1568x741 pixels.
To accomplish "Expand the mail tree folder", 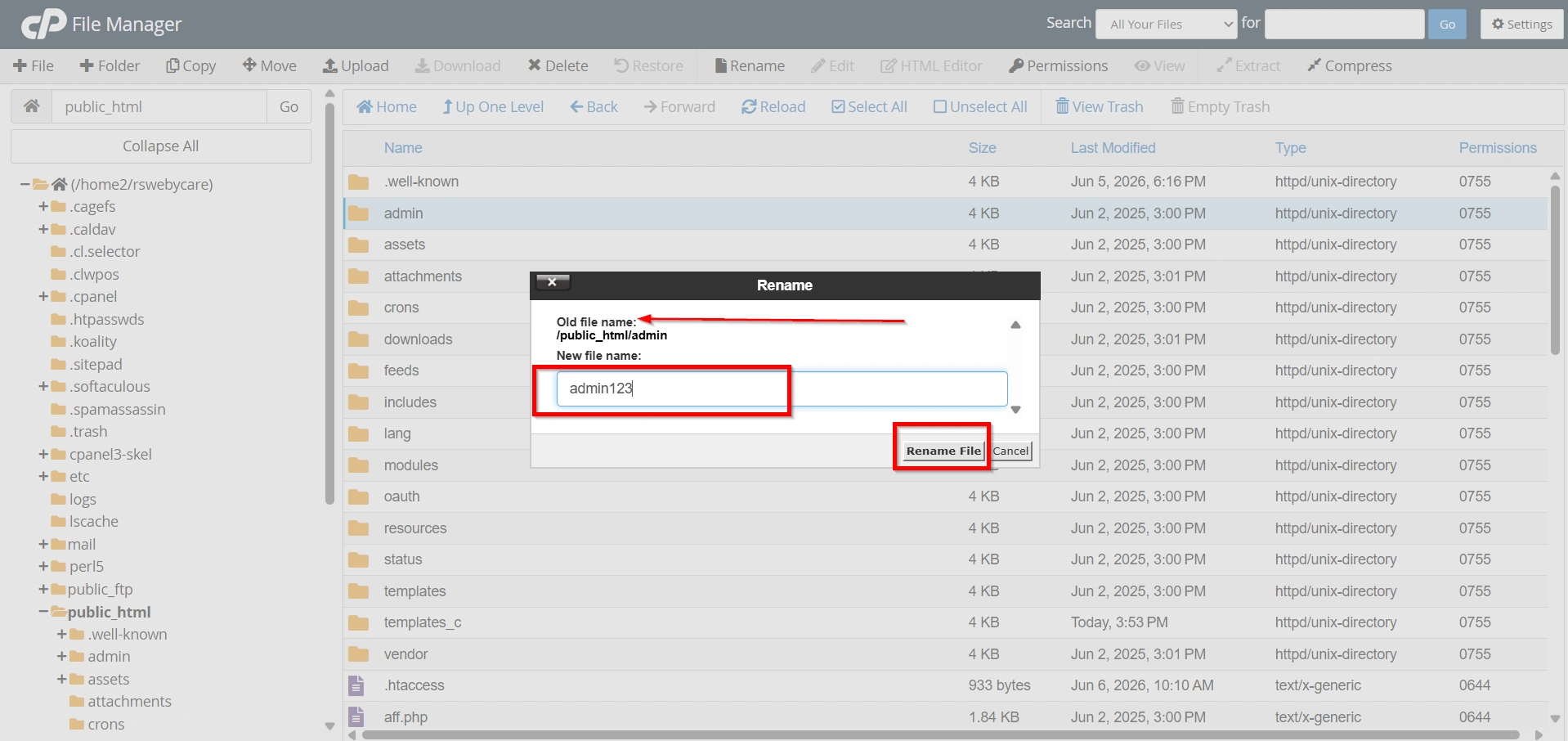I will pos(43,544).
